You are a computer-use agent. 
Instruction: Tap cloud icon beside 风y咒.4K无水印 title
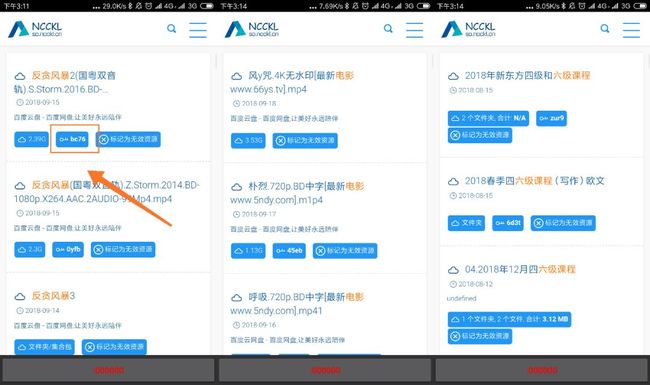coord(237,76)
